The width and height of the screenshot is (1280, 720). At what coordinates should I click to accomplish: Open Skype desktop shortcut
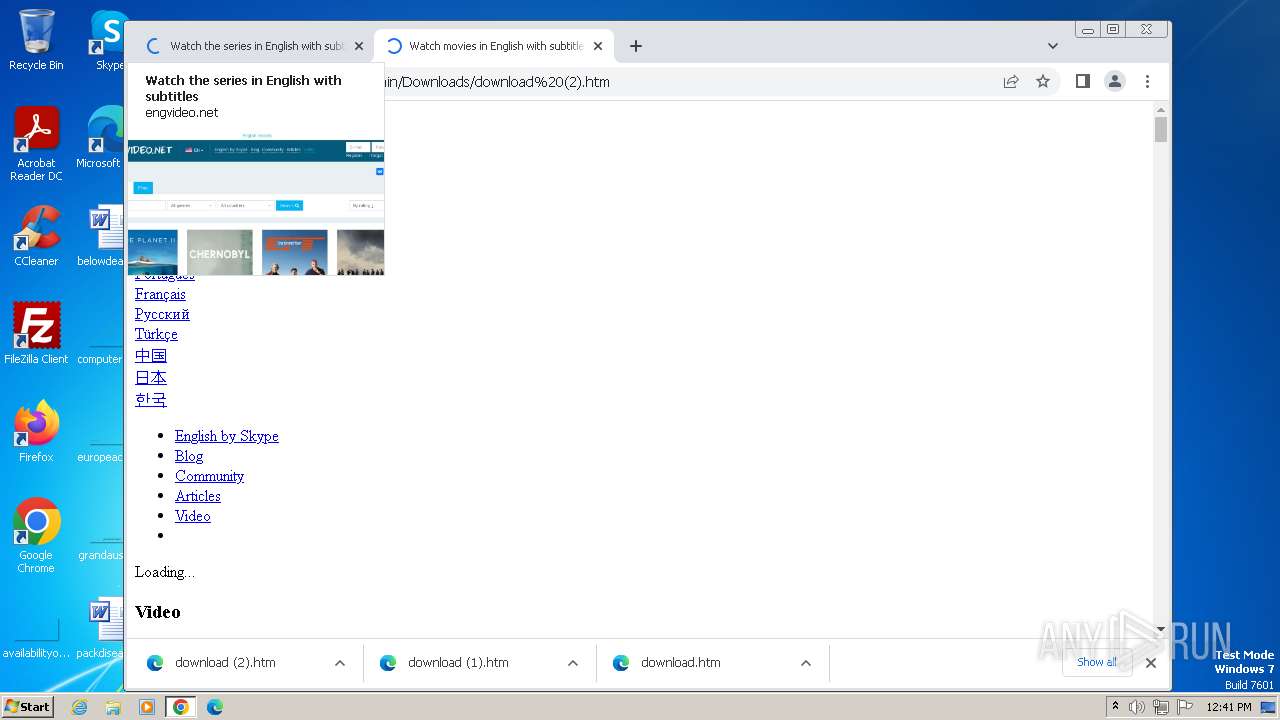[108, 40]
